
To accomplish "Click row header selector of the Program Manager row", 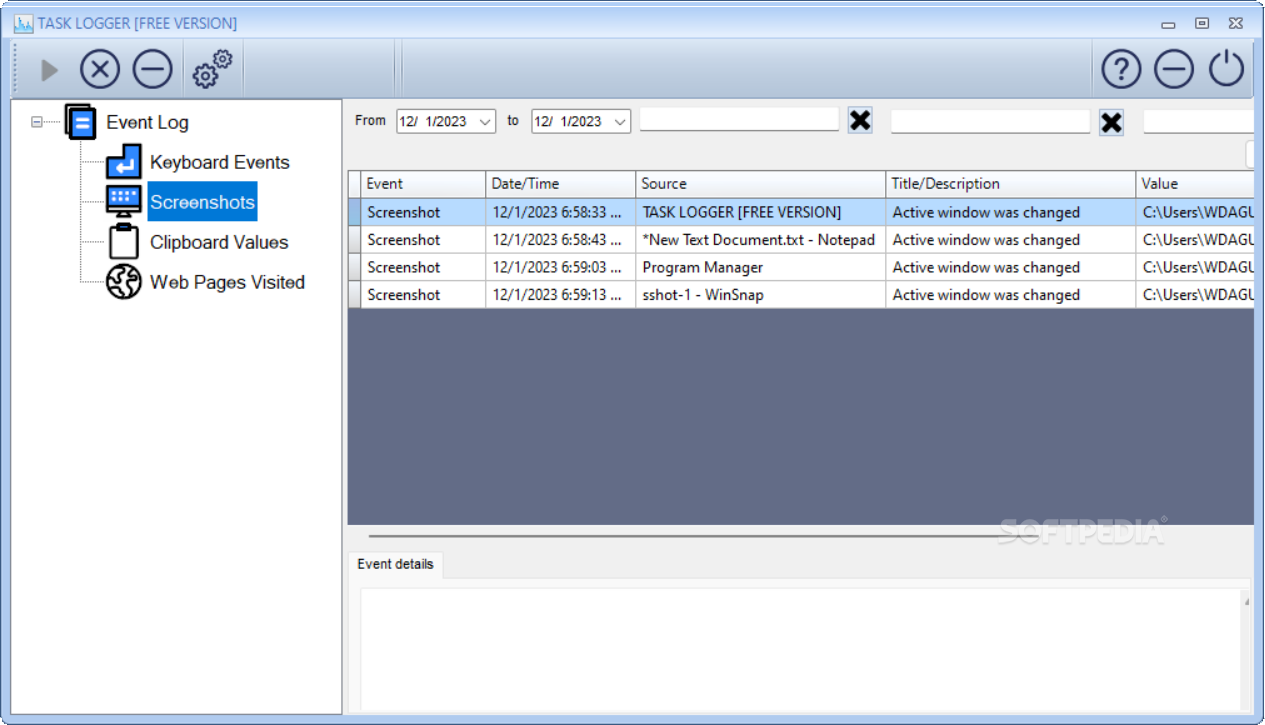I will point(354,267).
